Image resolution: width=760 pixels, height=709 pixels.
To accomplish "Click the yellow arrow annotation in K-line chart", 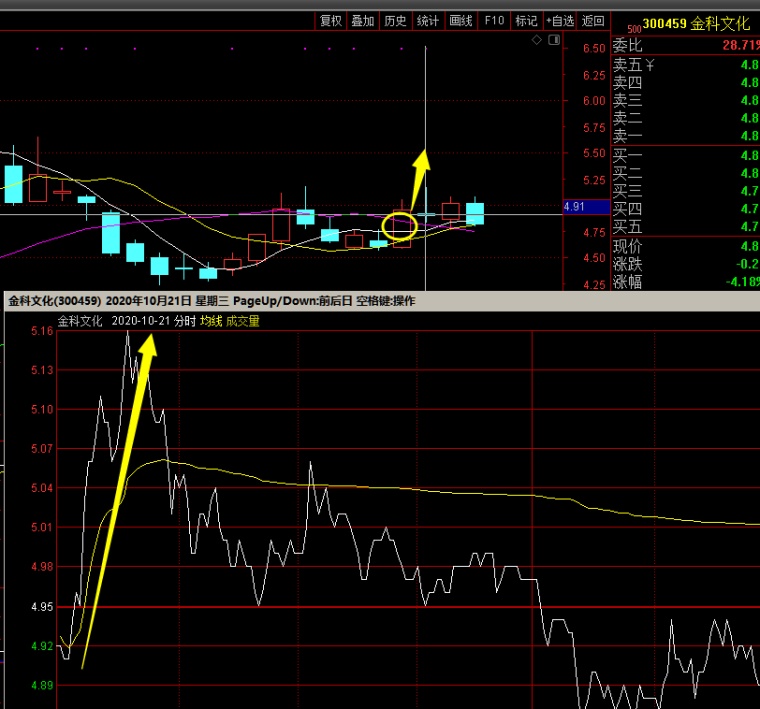I will 420,180.
